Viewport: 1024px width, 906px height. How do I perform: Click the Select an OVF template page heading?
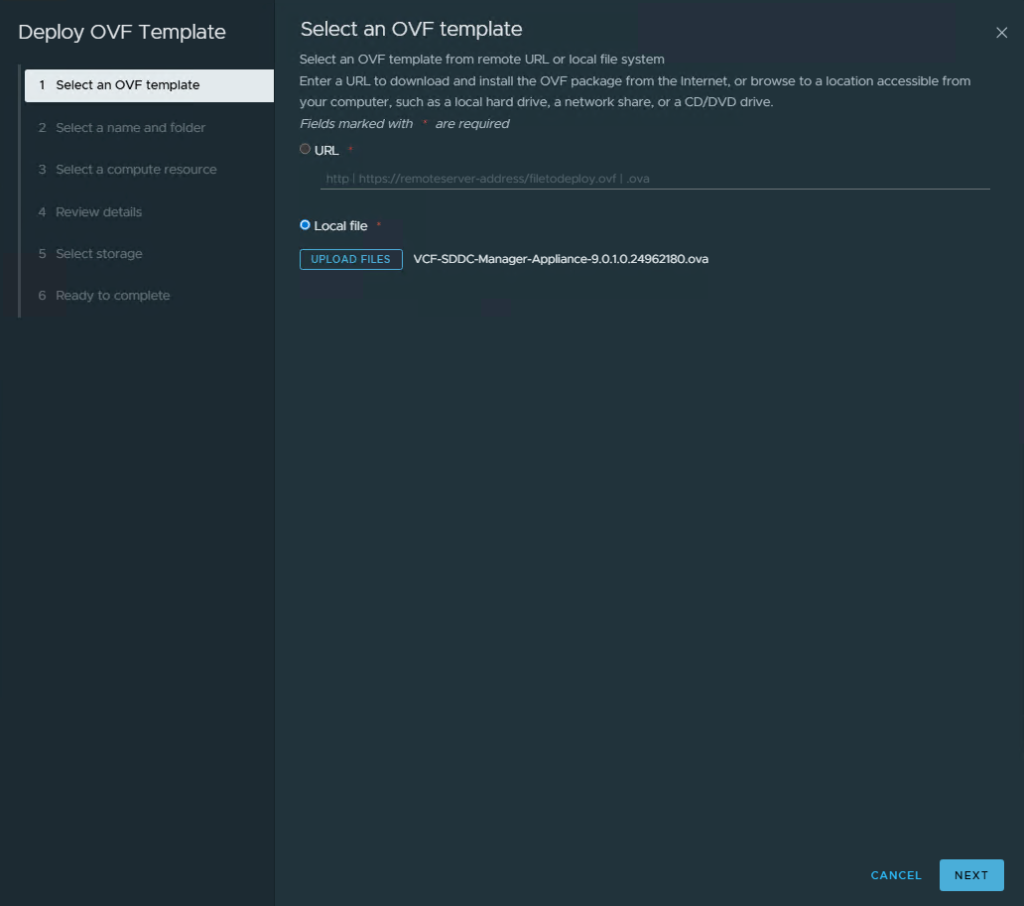pos(411,29)
